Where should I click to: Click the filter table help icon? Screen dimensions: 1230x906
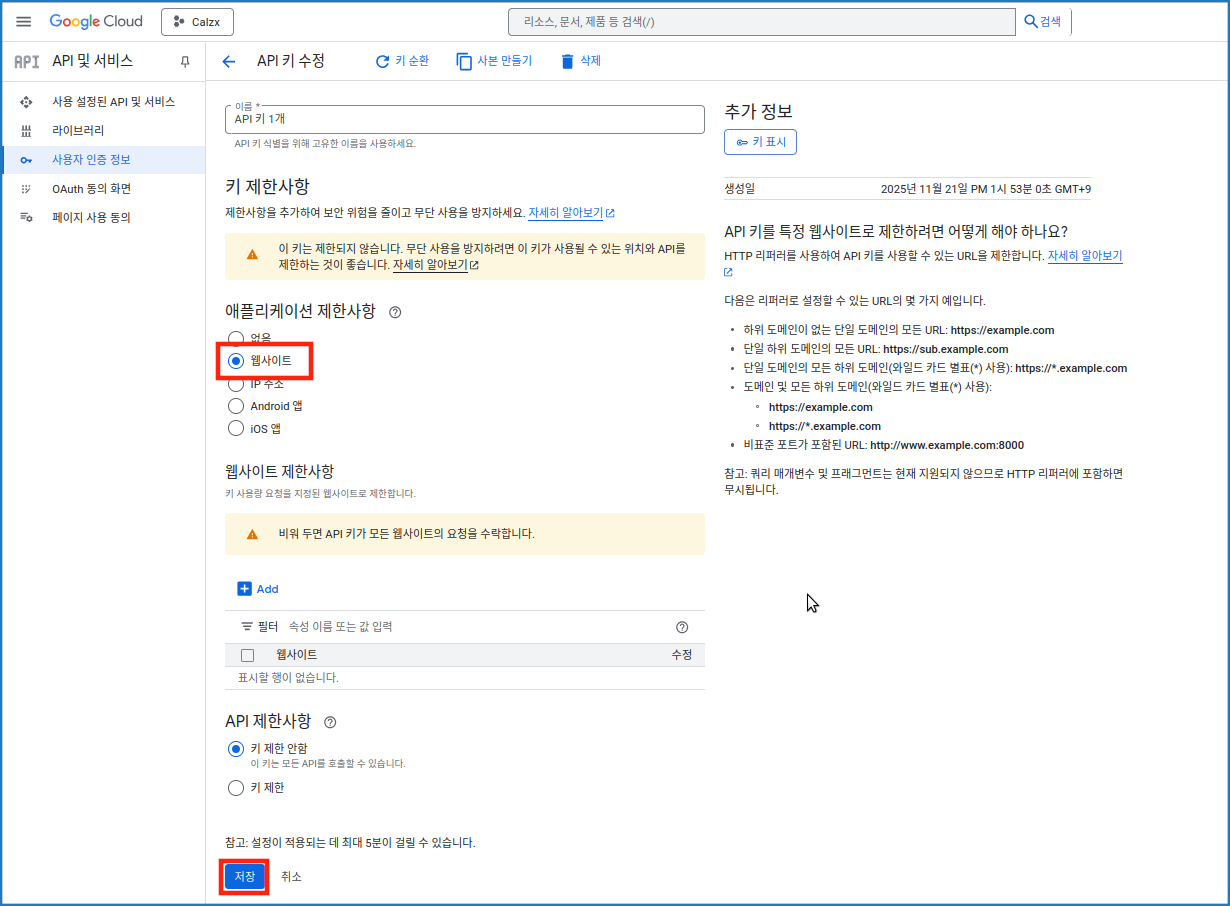pos(682,627)
